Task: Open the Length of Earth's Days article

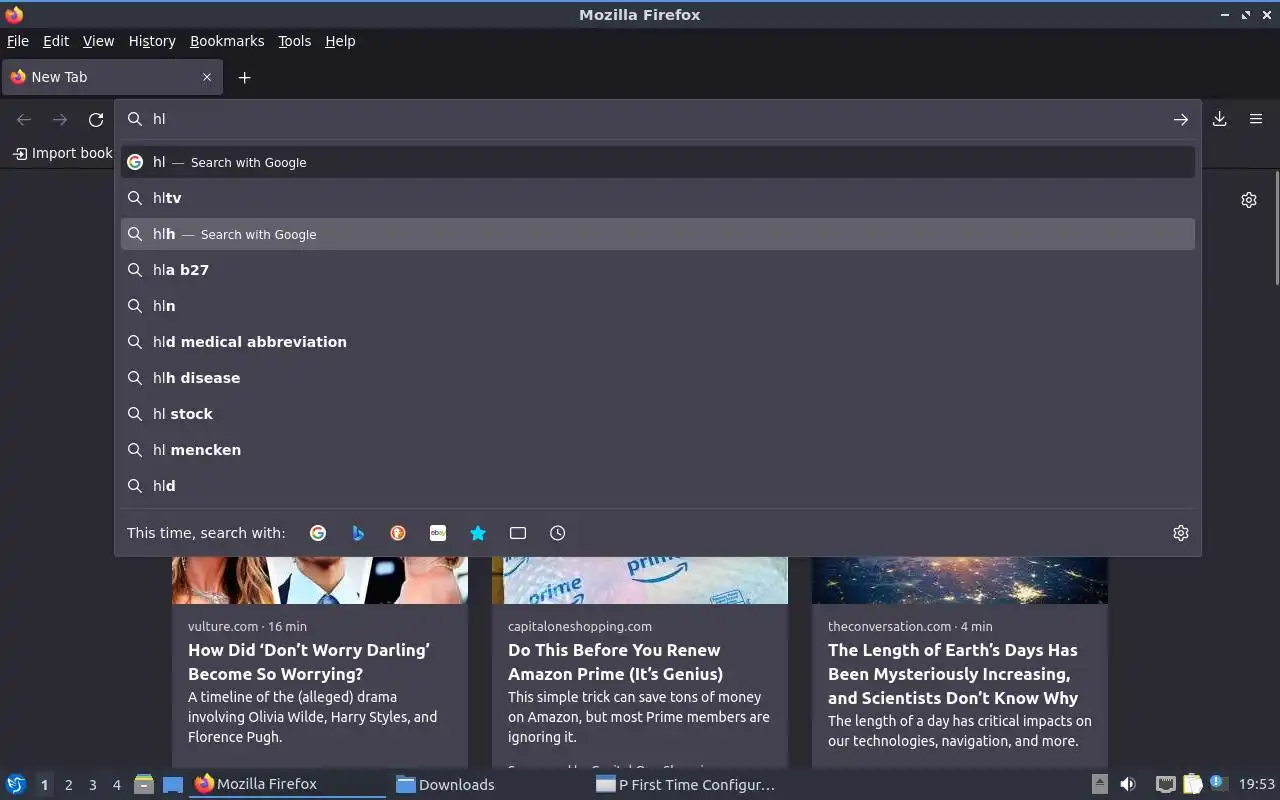Action: pos(953,674)
